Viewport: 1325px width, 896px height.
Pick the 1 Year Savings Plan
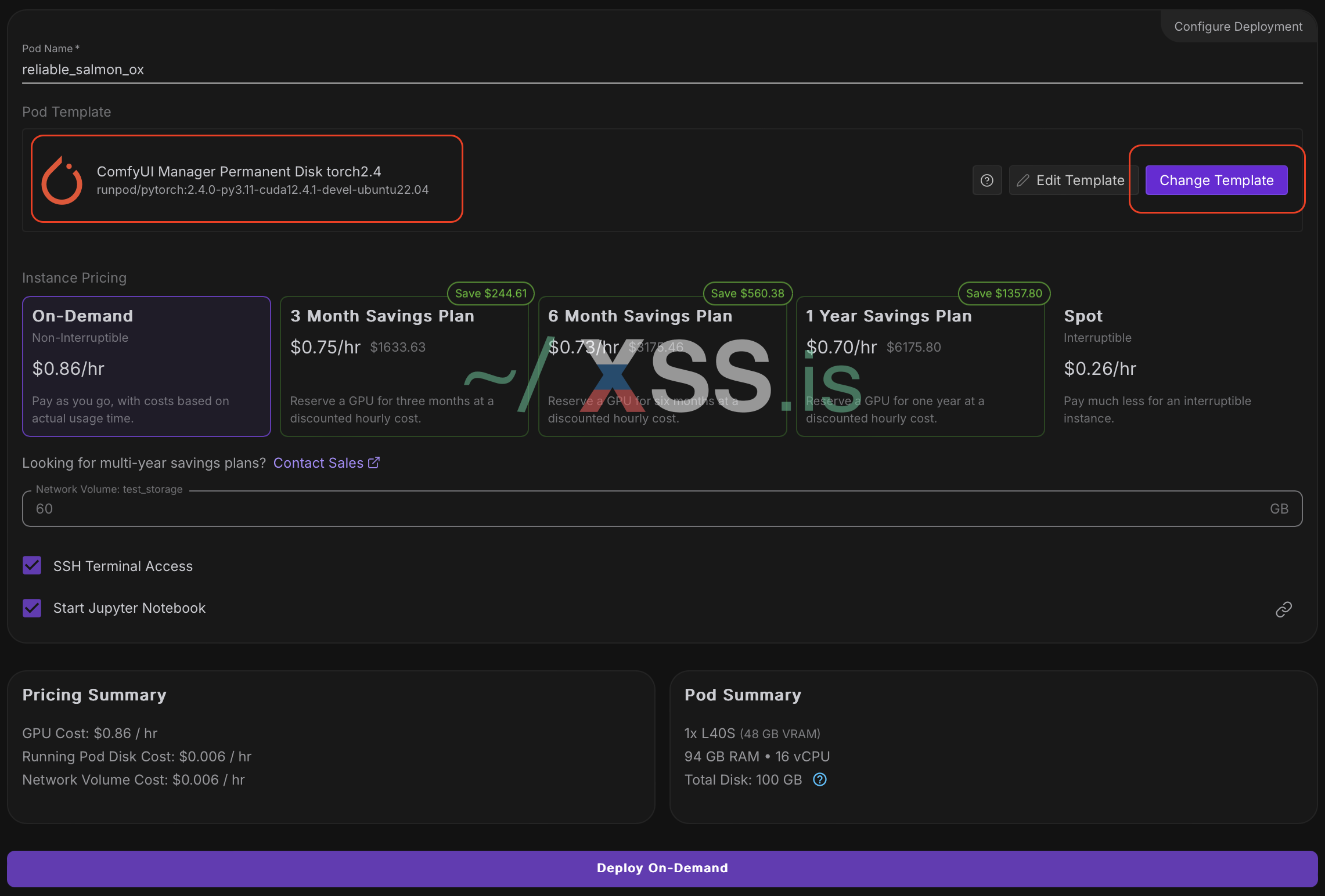point(920,366)
